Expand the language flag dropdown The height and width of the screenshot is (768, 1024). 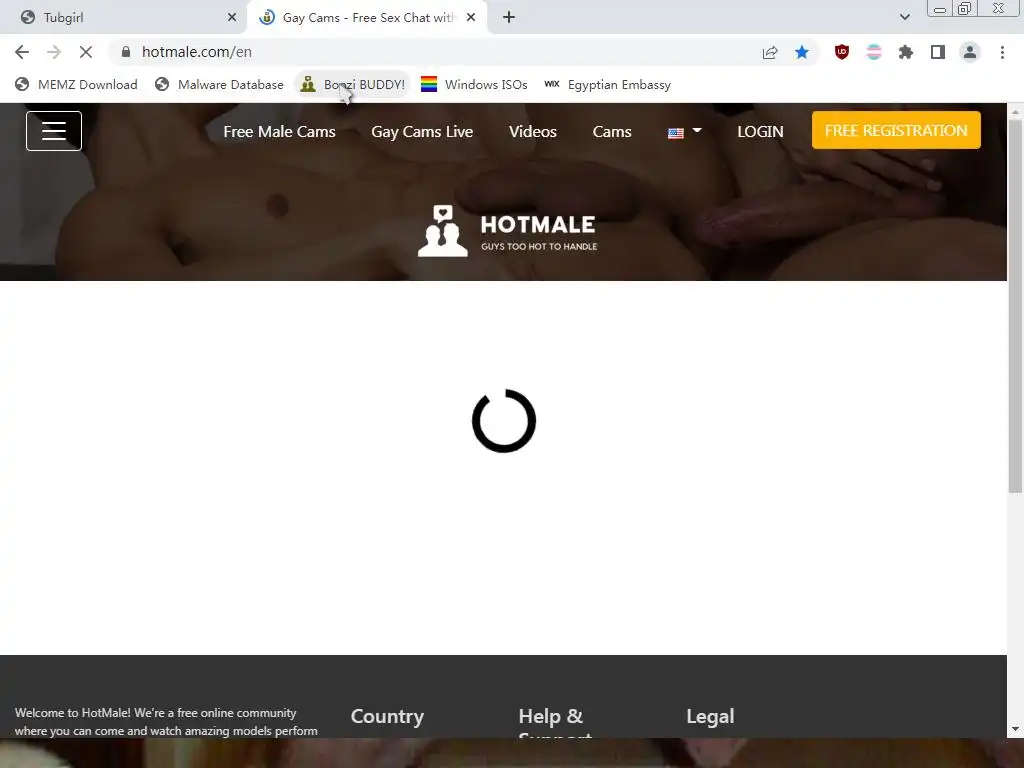point(684,132)
